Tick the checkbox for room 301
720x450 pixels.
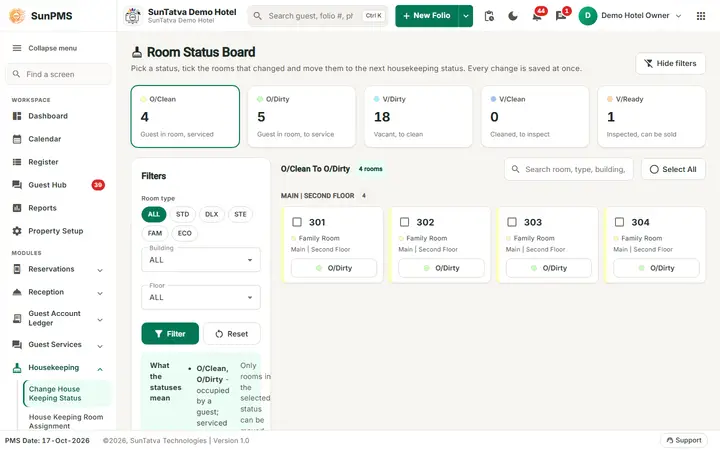pos(297,222)
